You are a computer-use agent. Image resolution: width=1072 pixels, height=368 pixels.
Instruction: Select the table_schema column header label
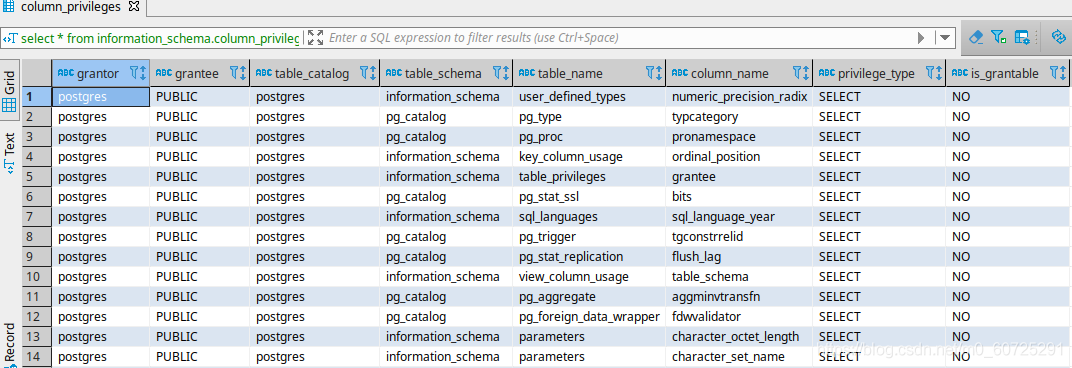[443, 73]
